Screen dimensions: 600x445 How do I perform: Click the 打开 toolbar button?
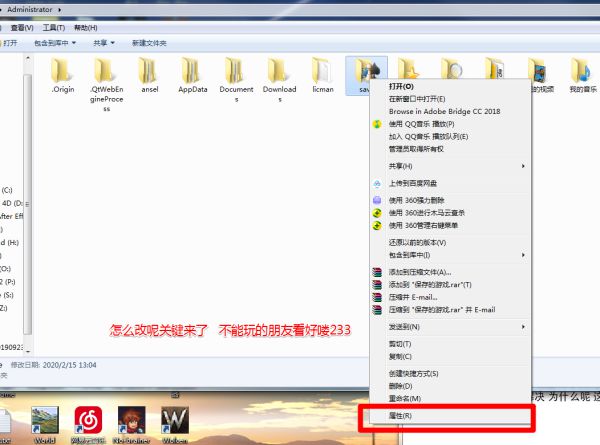(9, 43)
